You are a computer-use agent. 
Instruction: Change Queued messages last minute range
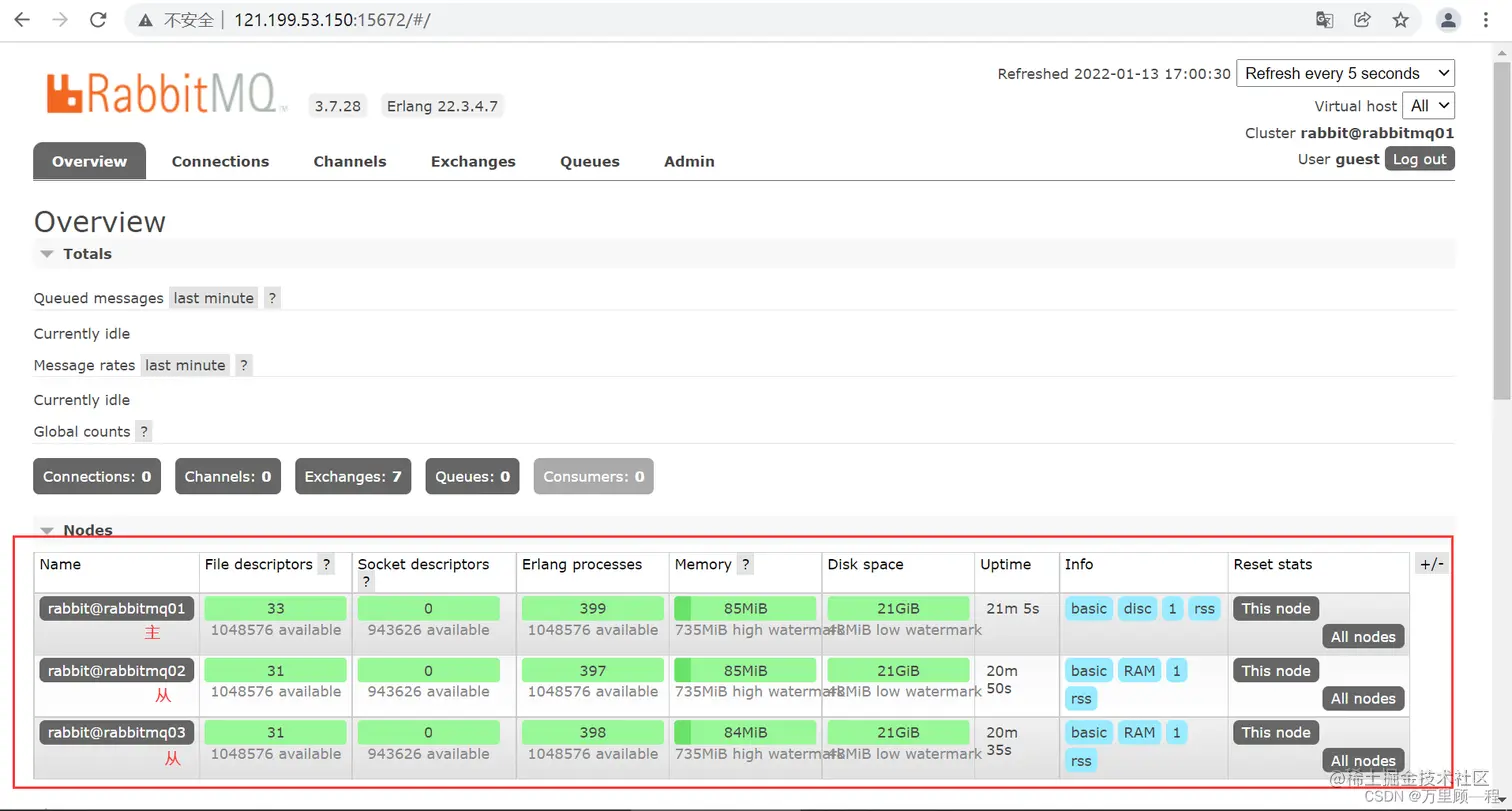click(x=213, y=298)
